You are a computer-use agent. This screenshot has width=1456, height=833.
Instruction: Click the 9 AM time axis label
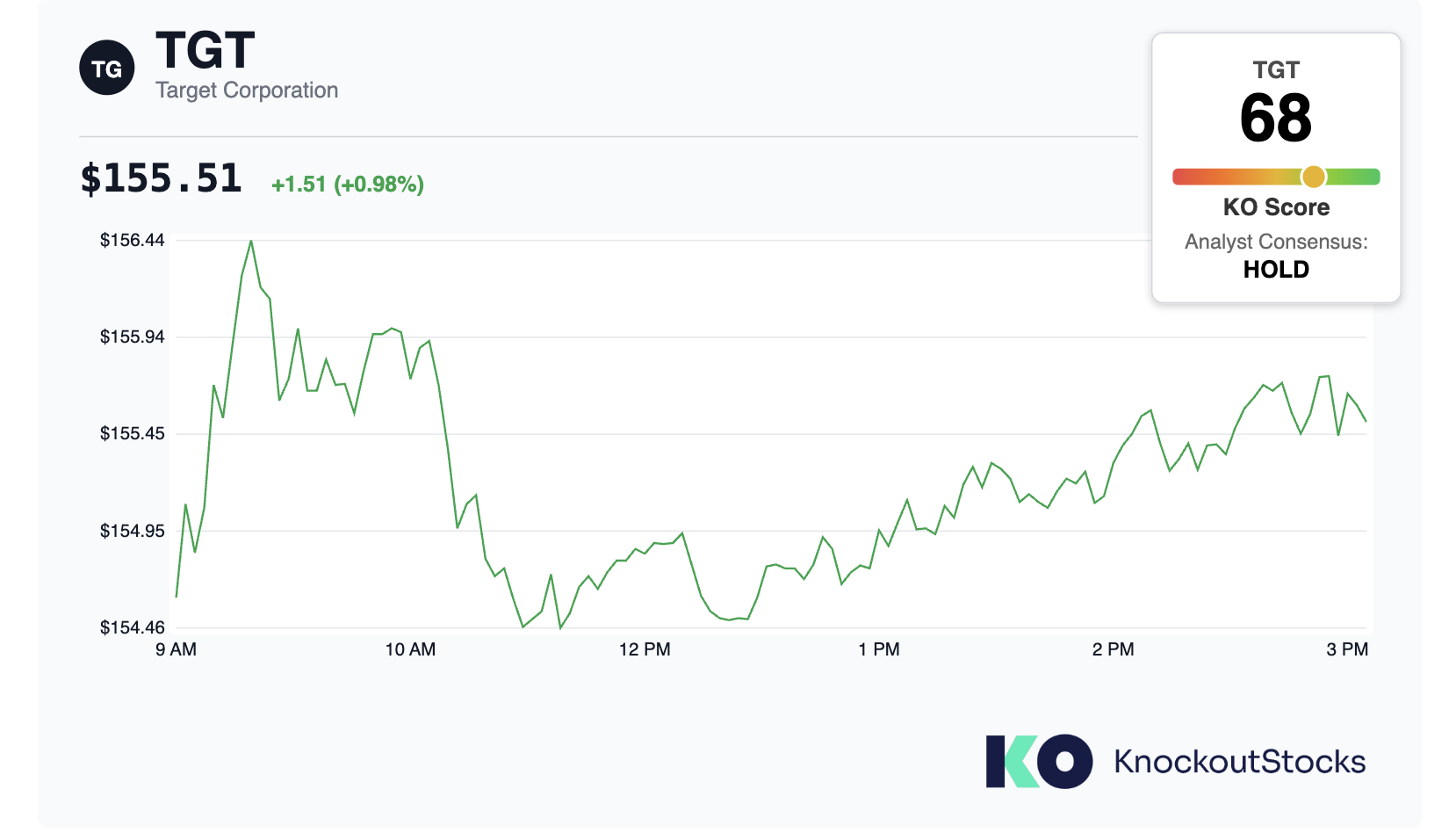(177, 649)
